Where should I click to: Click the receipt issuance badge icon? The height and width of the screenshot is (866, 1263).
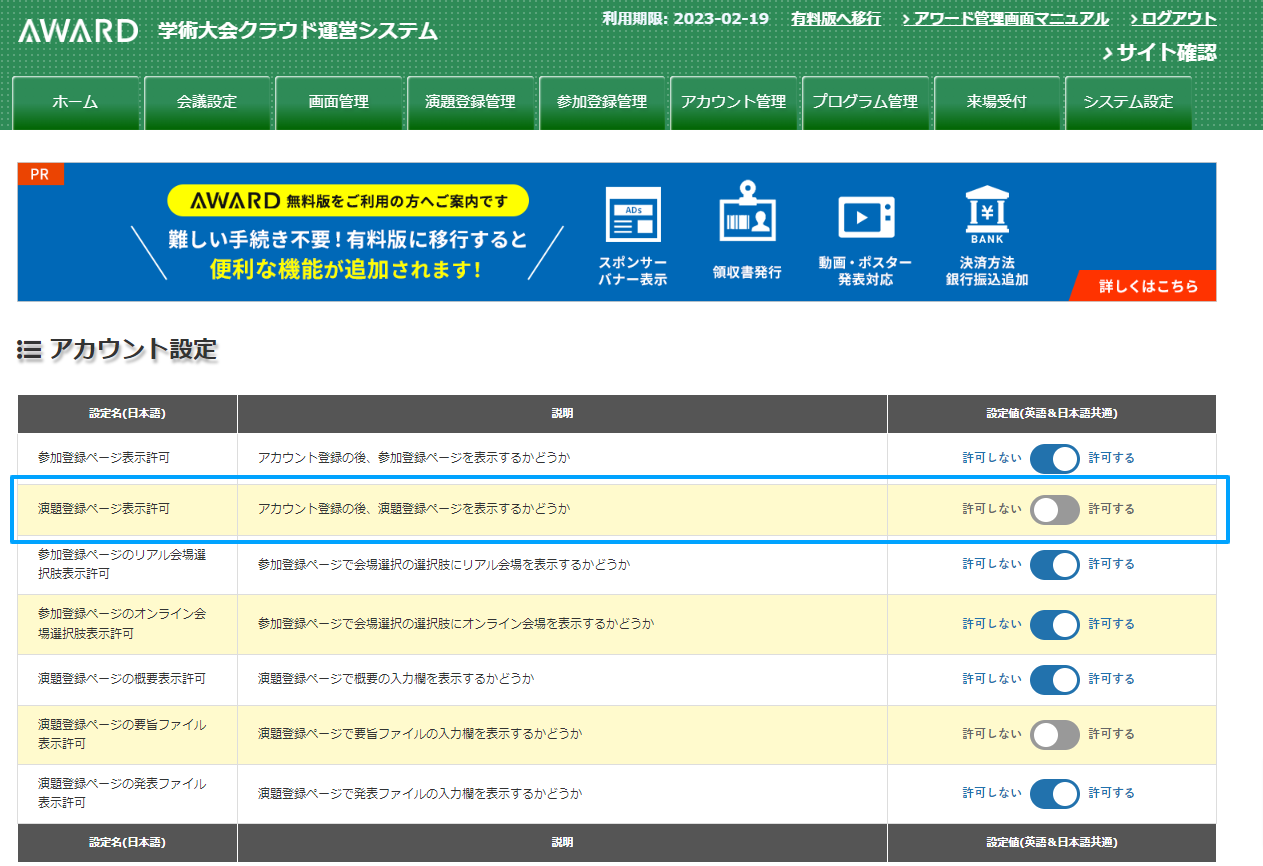(x=747, y=211)
